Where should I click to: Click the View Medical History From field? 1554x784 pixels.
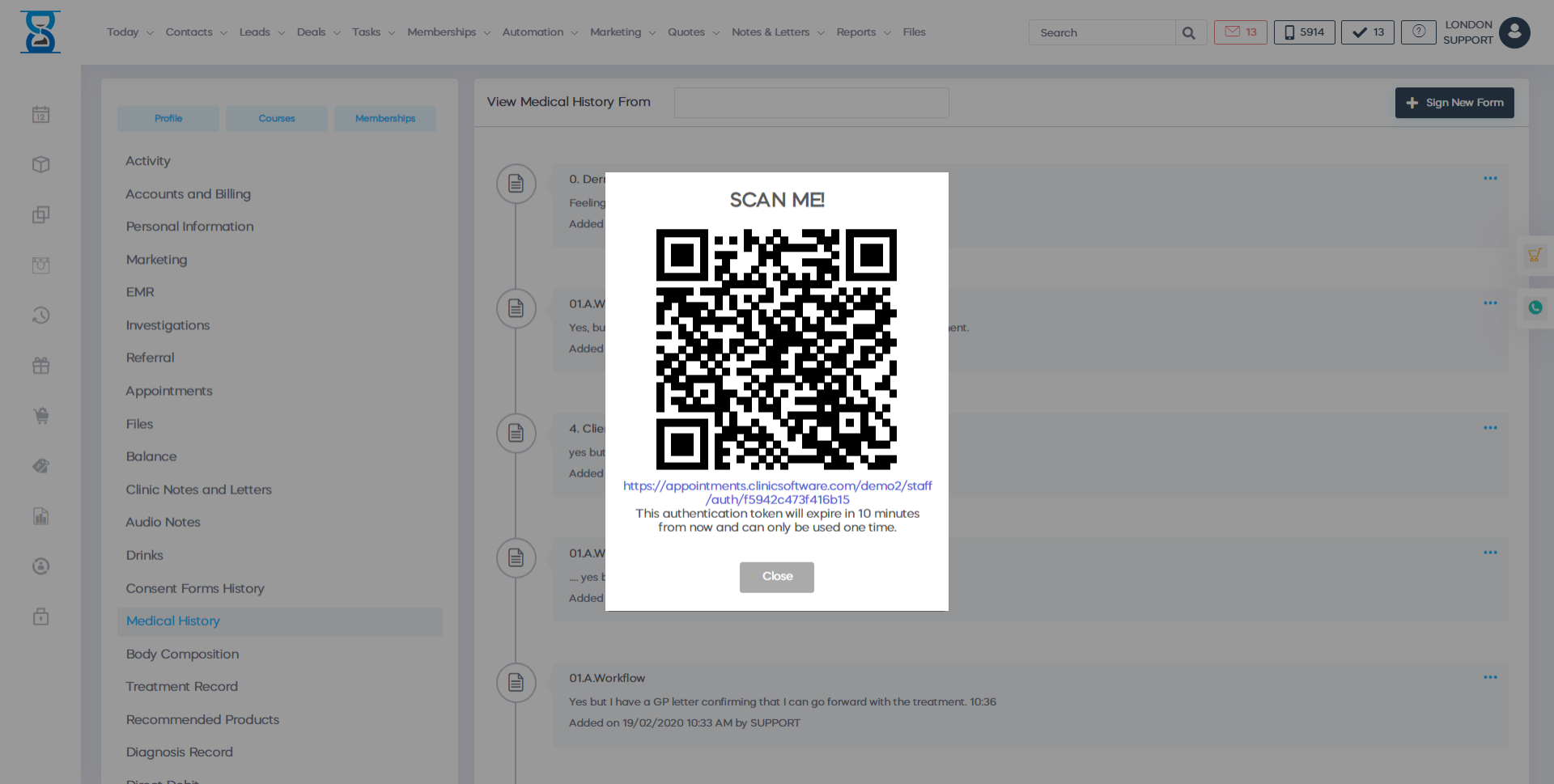811,103
